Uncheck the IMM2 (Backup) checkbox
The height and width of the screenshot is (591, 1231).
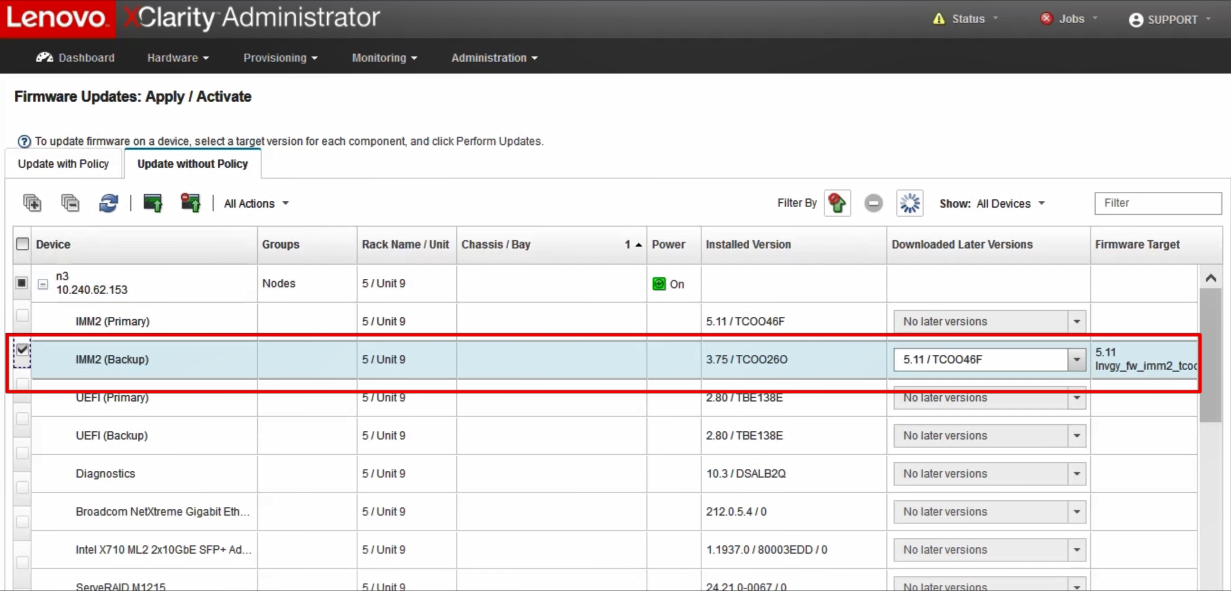pos(22,350)
